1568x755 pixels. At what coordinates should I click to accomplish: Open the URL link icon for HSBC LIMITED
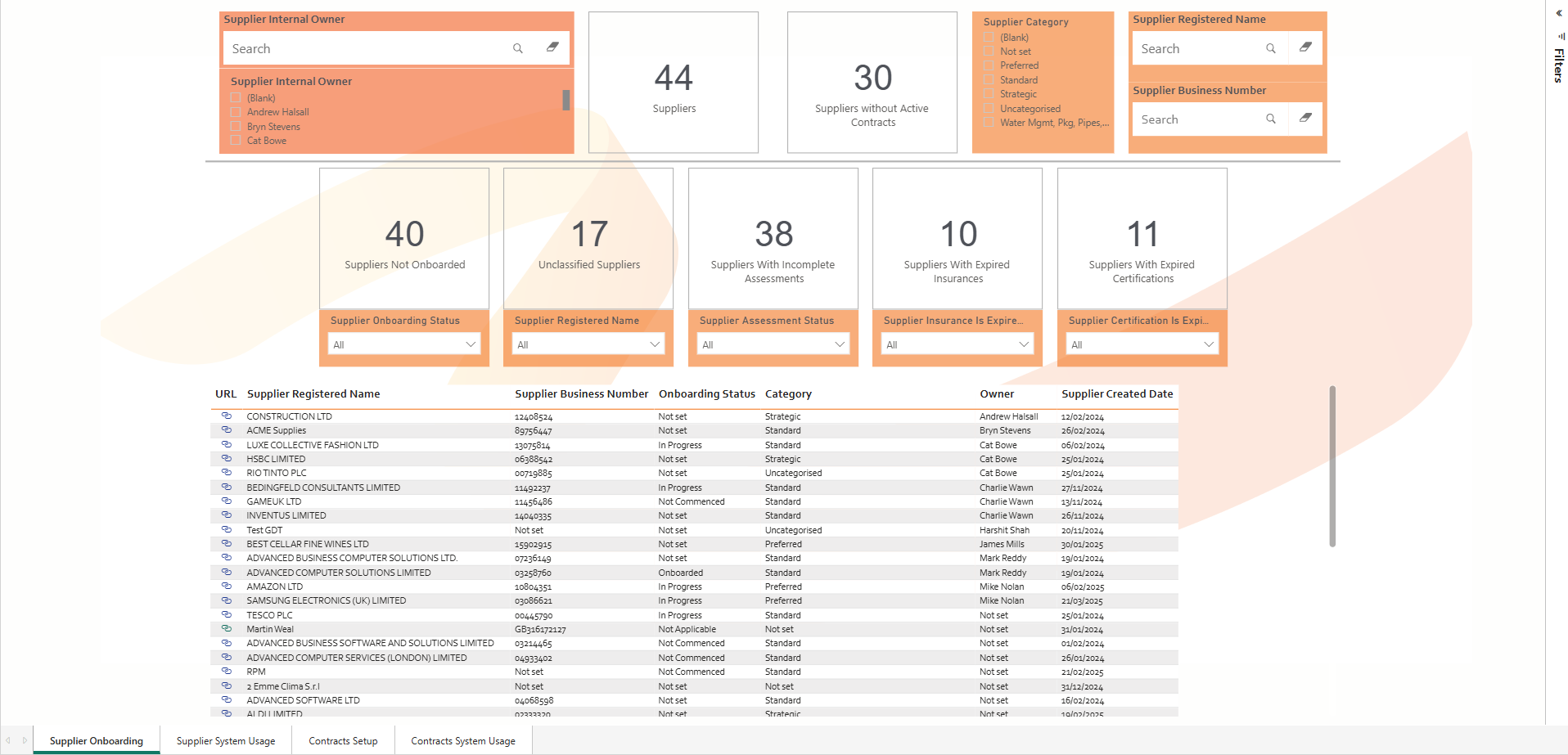click(x=227, y=458)
